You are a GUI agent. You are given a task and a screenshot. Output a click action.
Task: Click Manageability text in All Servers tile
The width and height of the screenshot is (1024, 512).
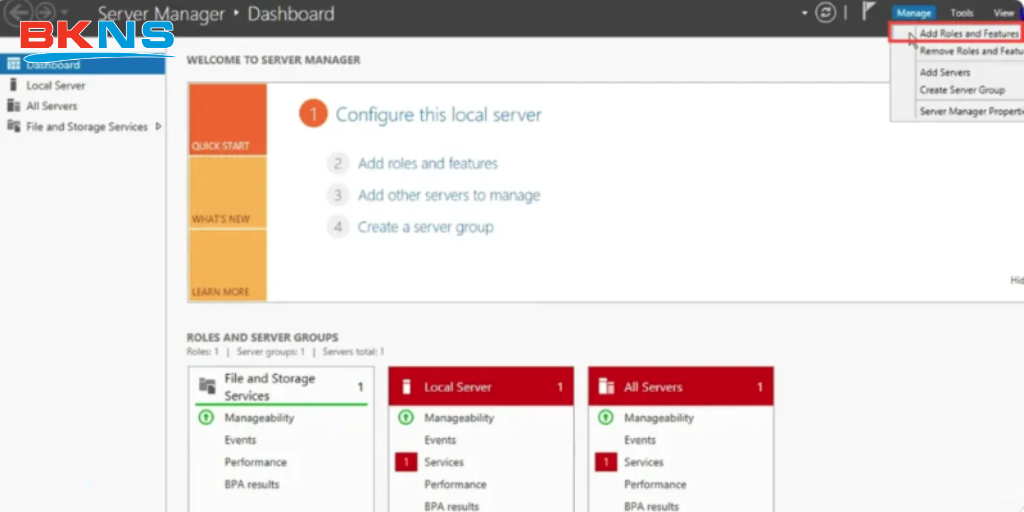pyautogui.click(x=659, y=417)
